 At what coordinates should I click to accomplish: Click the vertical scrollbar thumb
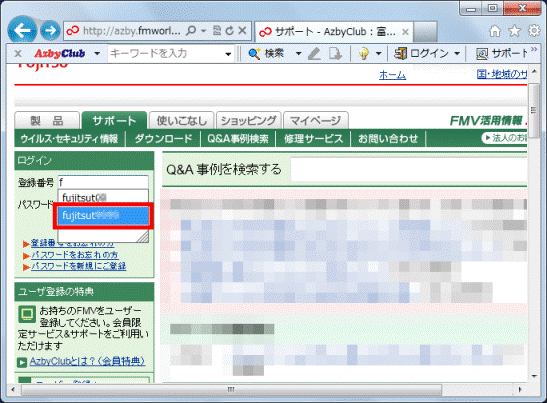tap(534, 110)
